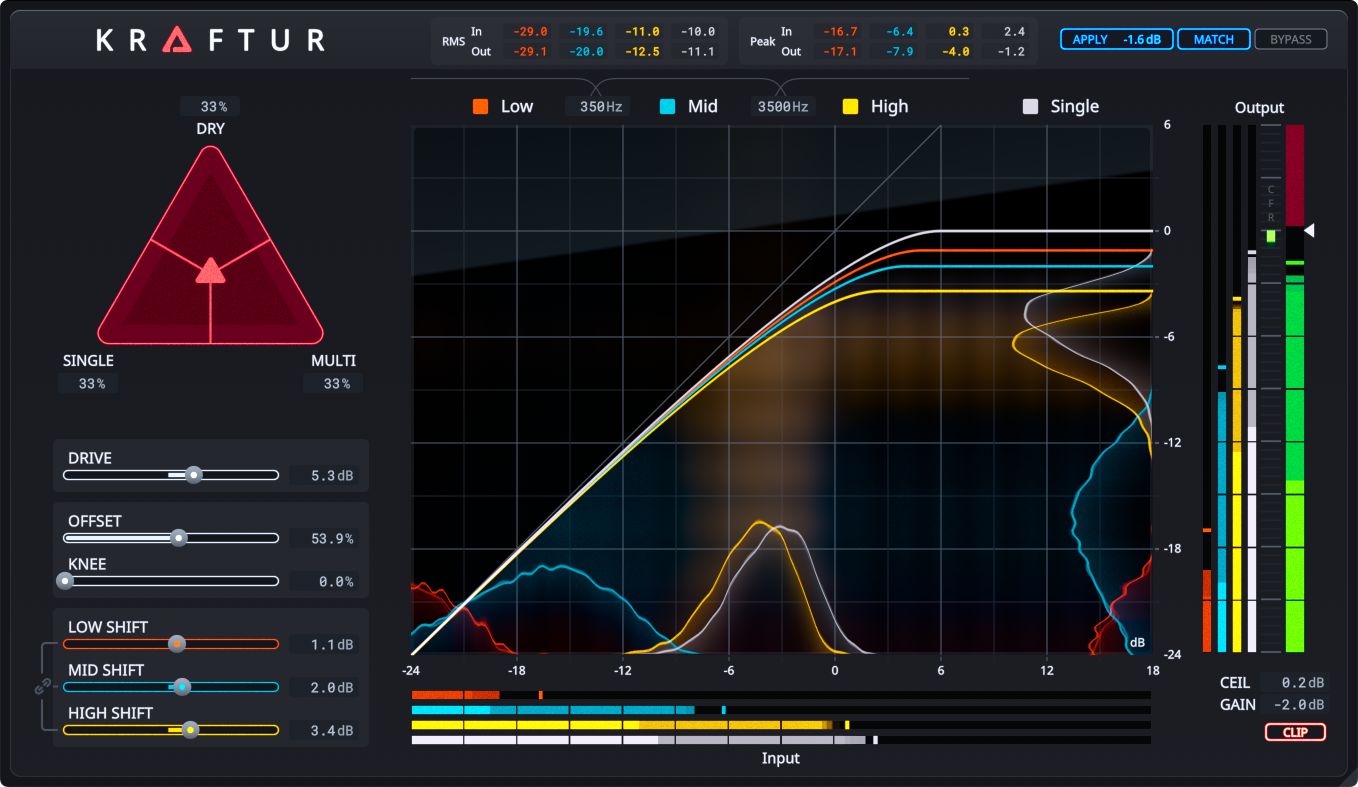The width and height of the screenshot is (1358, 787).
Task: Click the Kraftur logo
Action: pyautogui.click(x=210, y=40)
